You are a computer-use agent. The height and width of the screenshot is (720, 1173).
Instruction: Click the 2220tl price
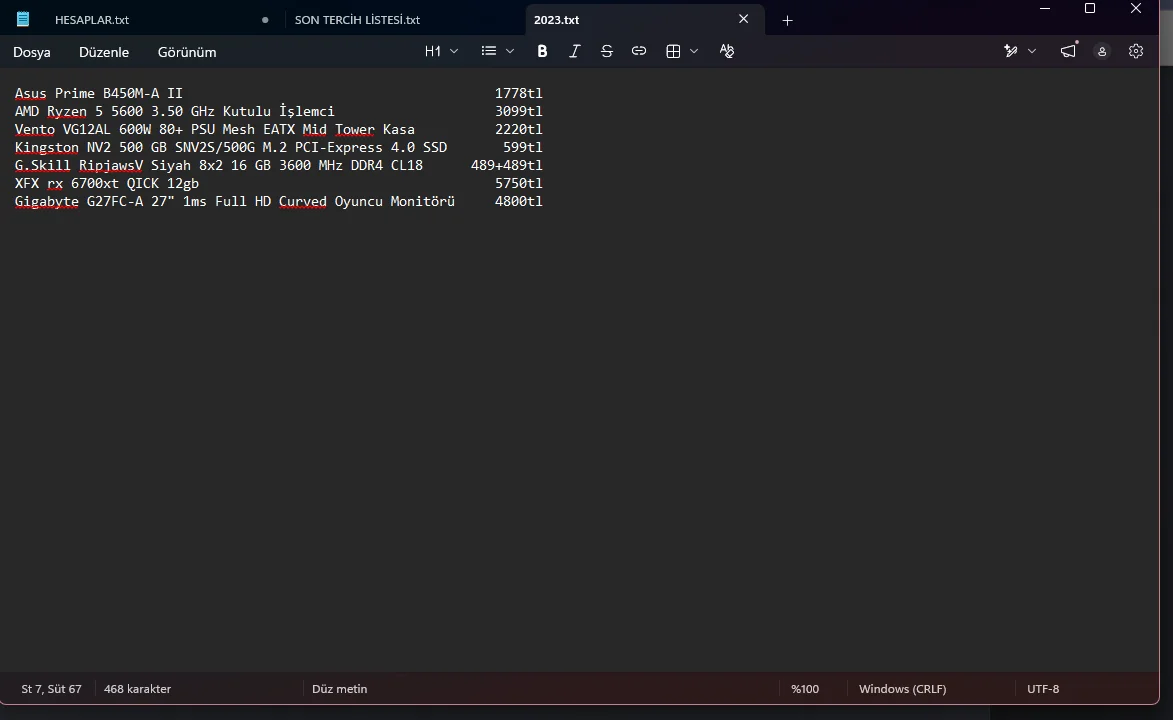518,129
